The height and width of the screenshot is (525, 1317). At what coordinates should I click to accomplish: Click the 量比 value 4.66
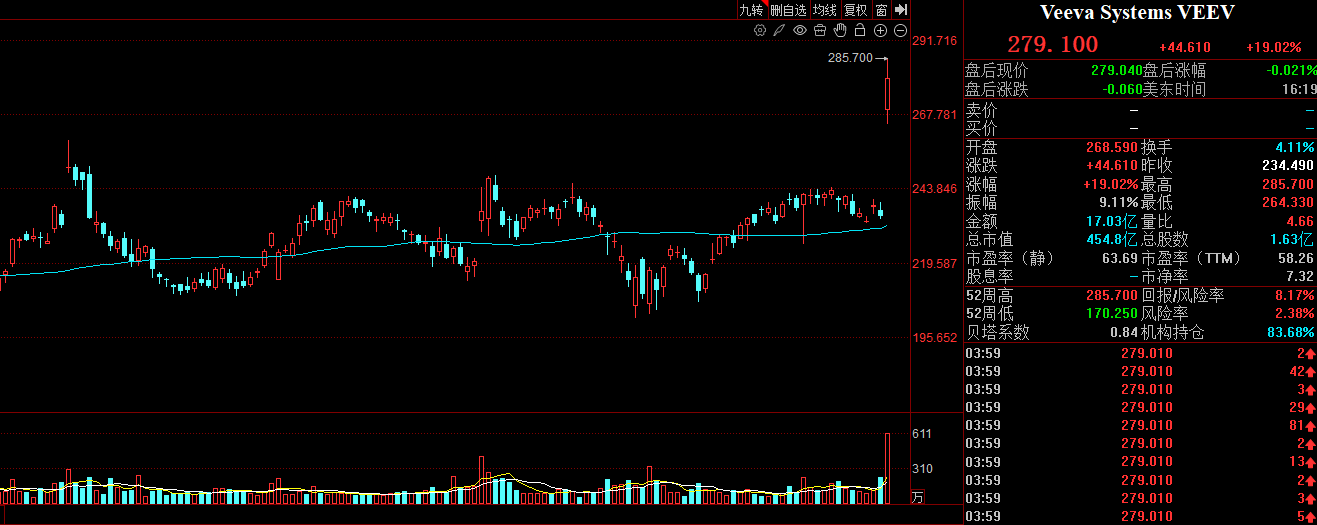(x=1300, y=221)
